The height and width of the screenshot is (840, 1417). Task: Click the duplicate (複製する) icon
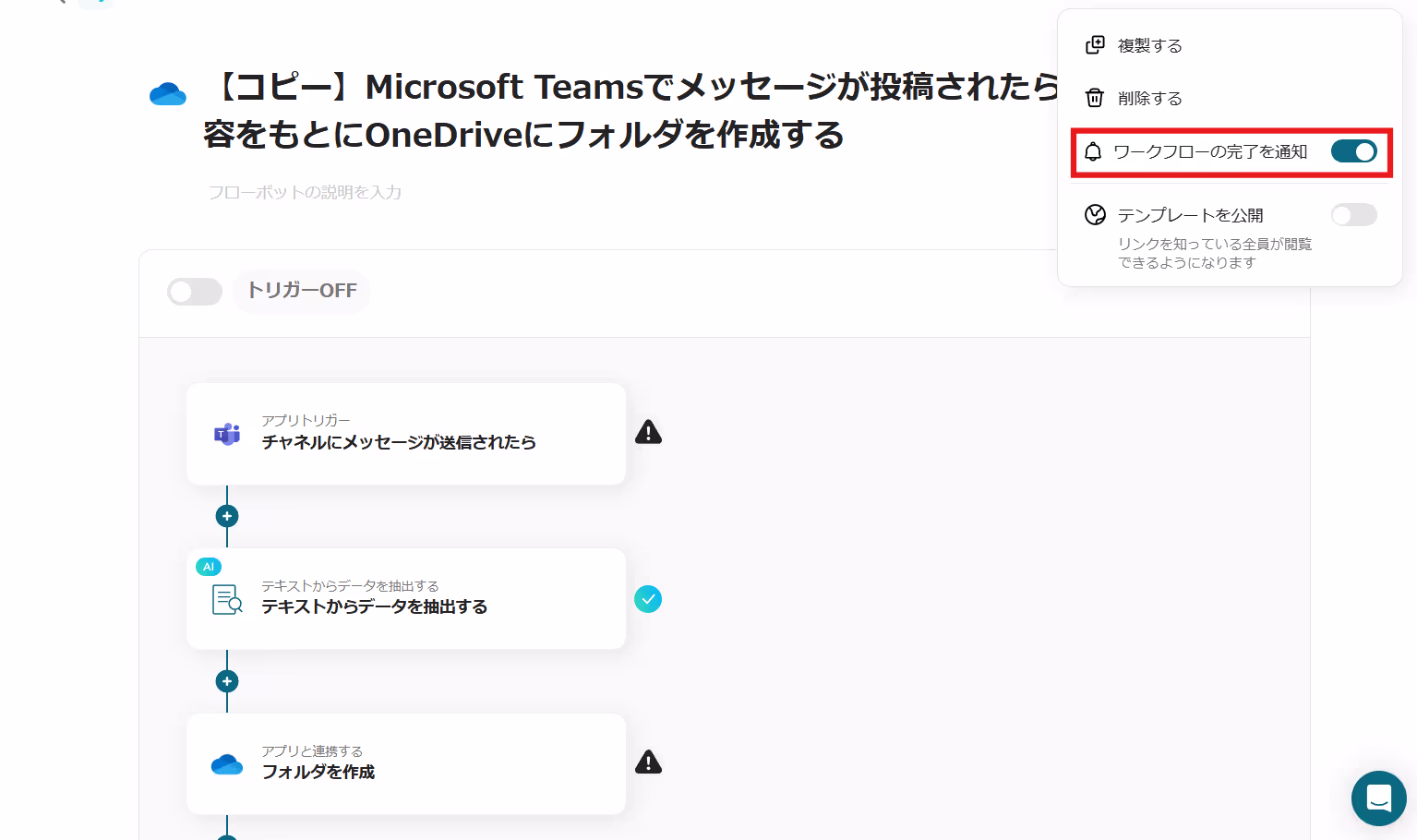[x=1095, y=45]
